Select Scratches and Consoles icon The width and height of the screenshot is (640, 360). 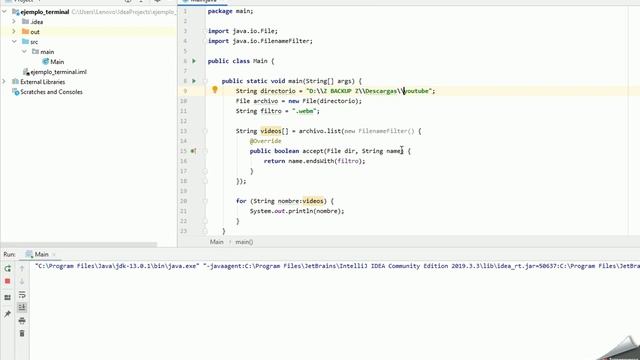[x=16, y=92]
